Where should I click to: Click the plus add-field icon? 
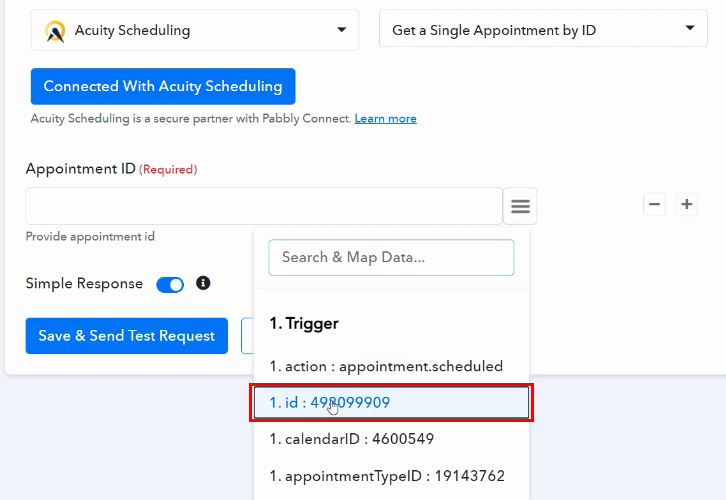coord(687,204)
